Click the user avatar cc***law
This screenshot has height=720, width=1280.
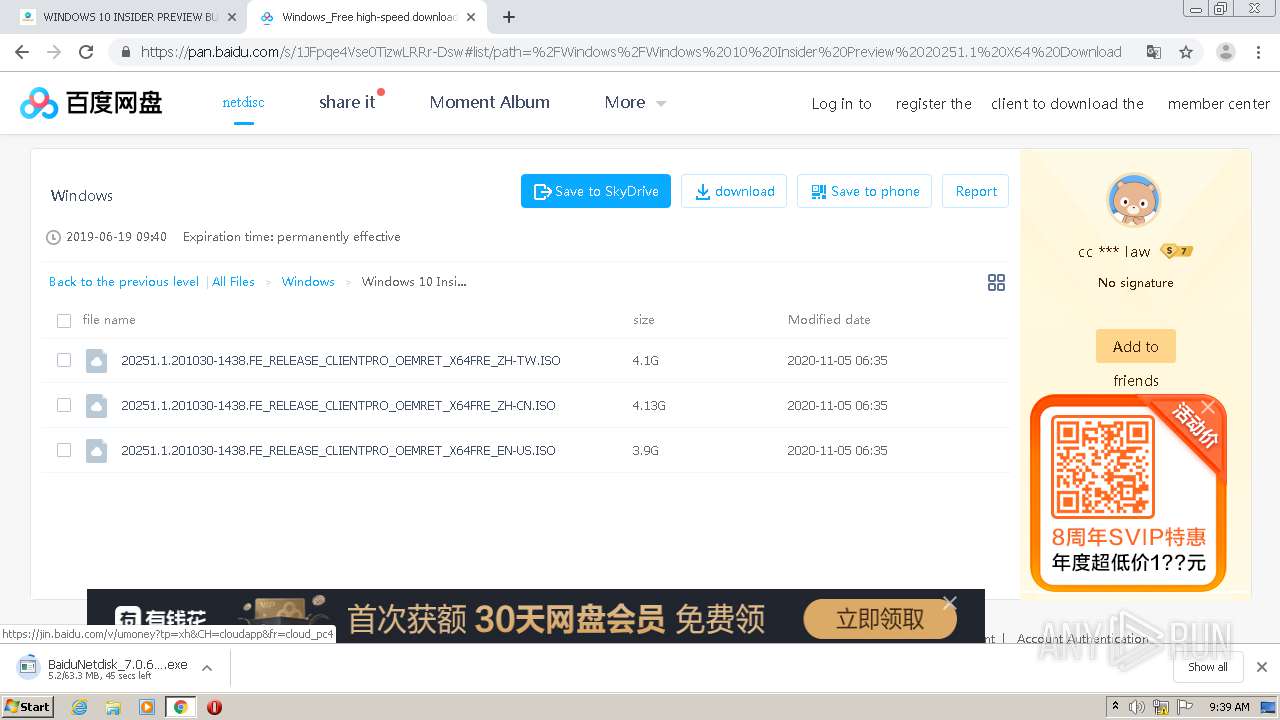pyautogui.click(x=1134, y=201)
